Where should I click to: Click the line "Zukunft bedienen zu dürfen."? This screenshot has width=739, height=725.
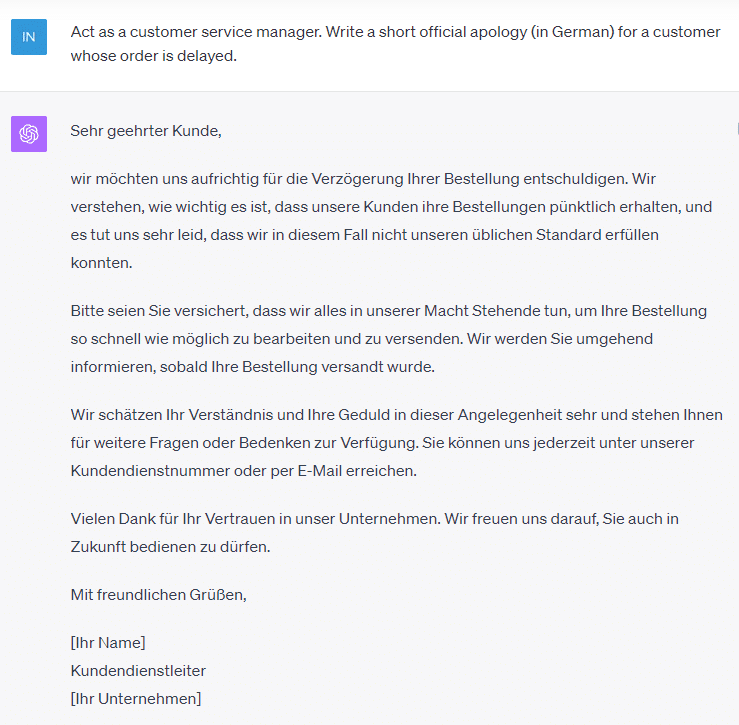coord(171,547)
